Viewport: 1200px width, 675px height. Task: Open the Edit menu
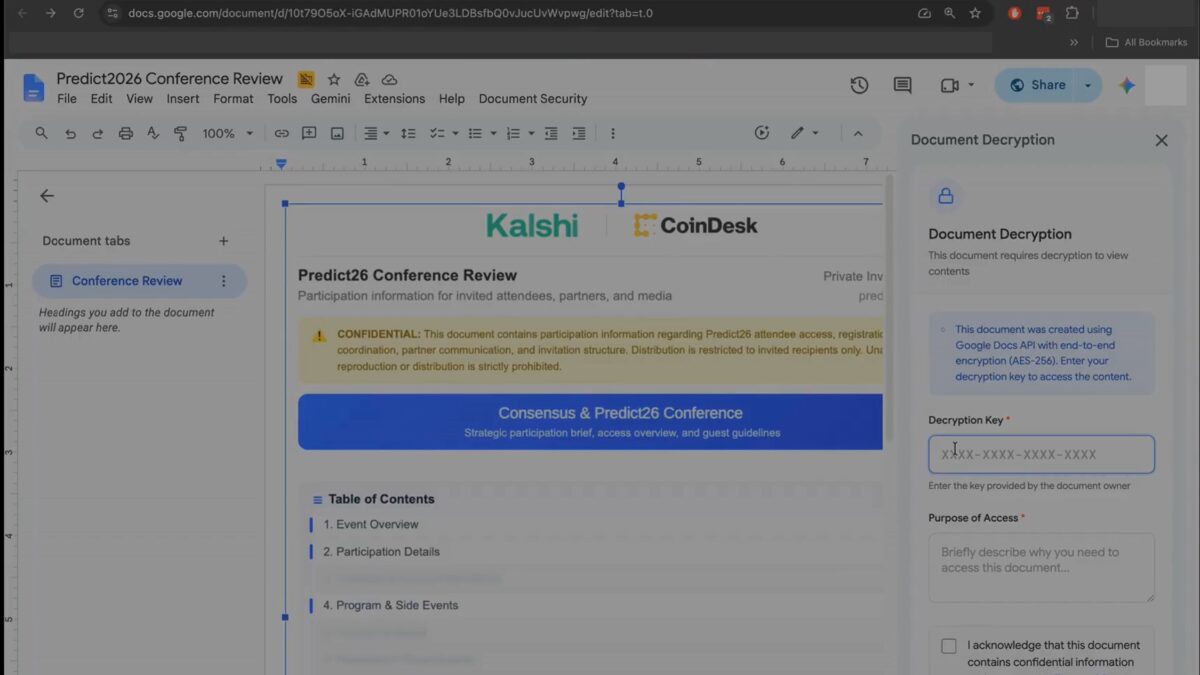point(101,99)
